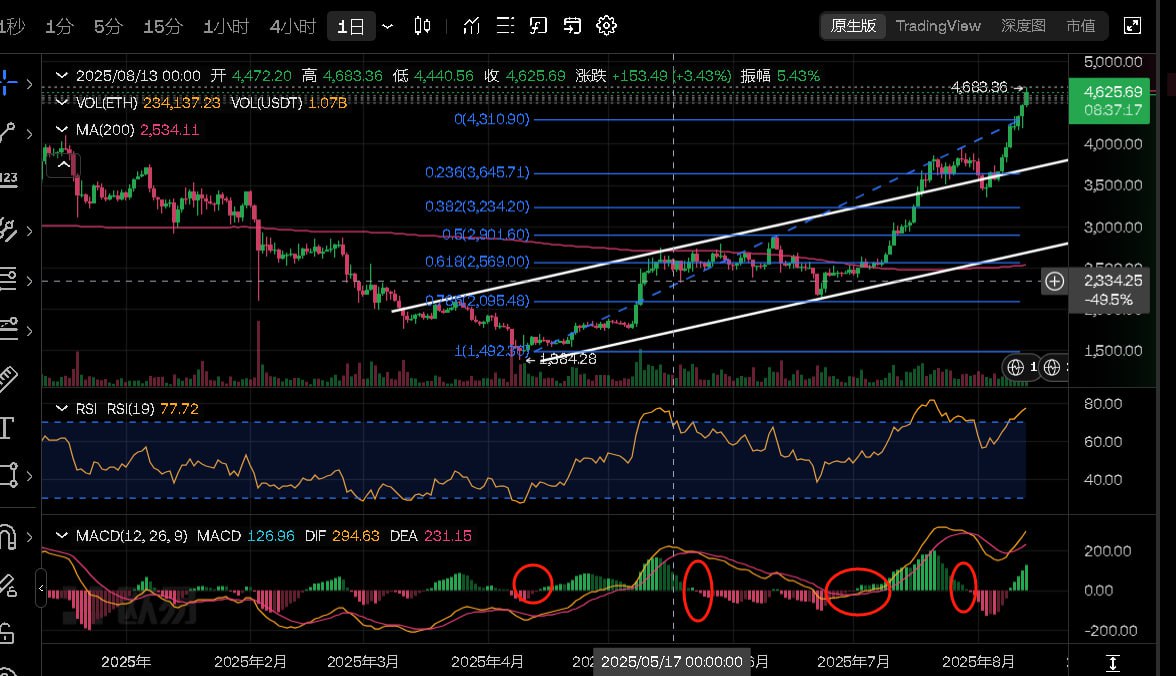Viewport: 1176px width, 676px height.
Task: Click the auto-scale button at bottom right
Action: point(1113,663)
